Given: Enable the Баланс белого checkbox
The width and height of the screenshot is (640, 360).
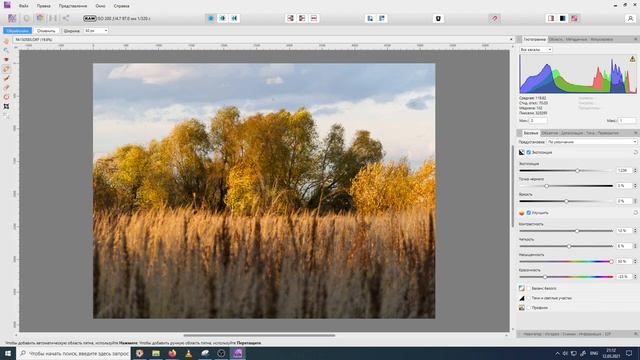Looking at the screenshot, I should pyautogui.click(x=529, y=289).
